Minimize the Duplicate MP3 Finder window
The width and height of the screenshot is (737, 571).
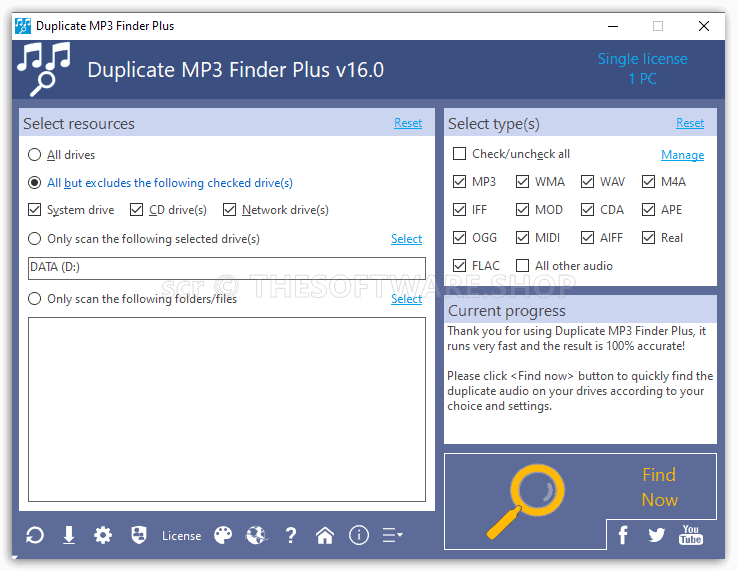point(612,26)
